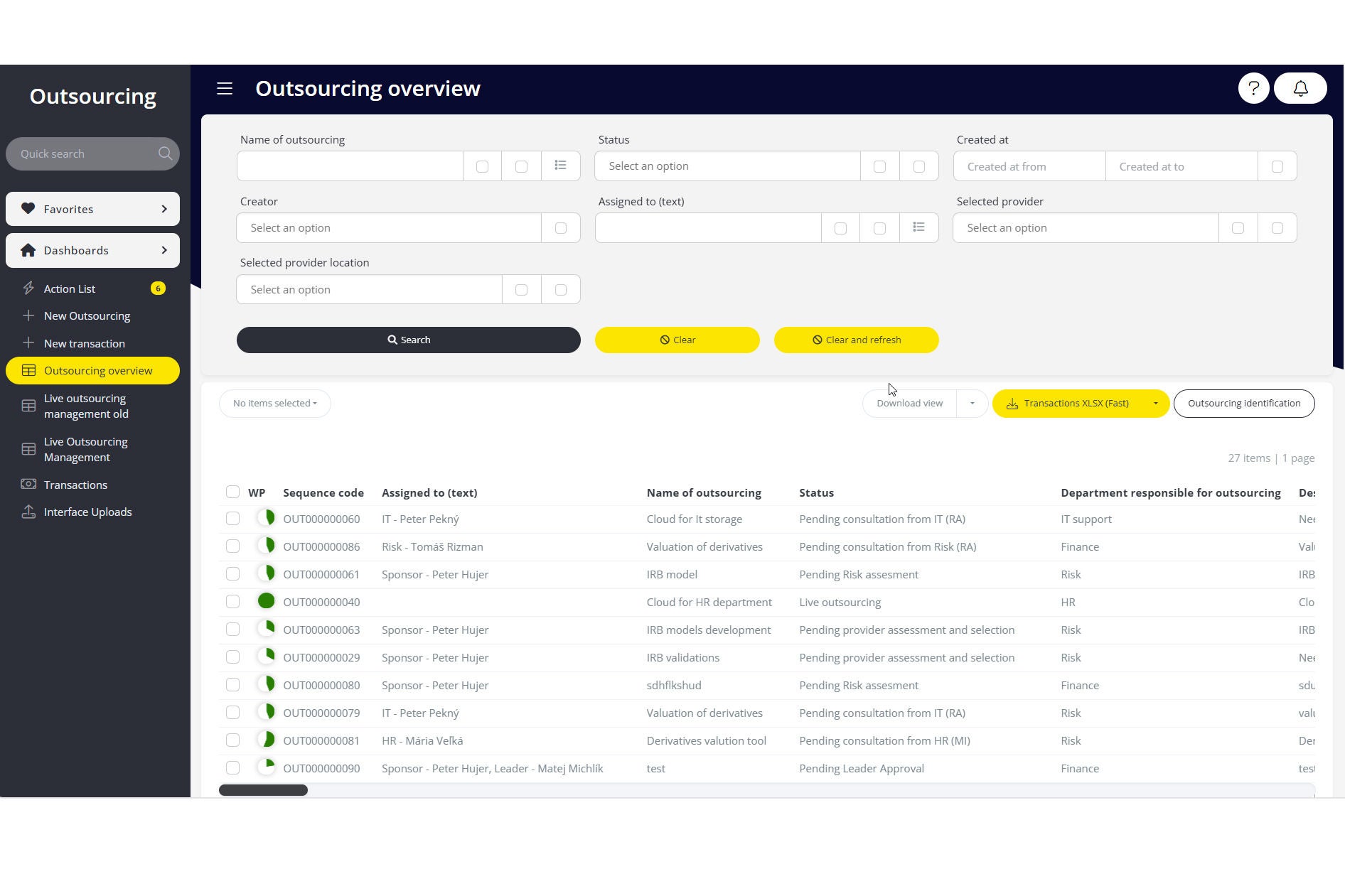Expand the Favorites chevron
The width and height of the screenshot is (1345, 896).
point(164,208)
